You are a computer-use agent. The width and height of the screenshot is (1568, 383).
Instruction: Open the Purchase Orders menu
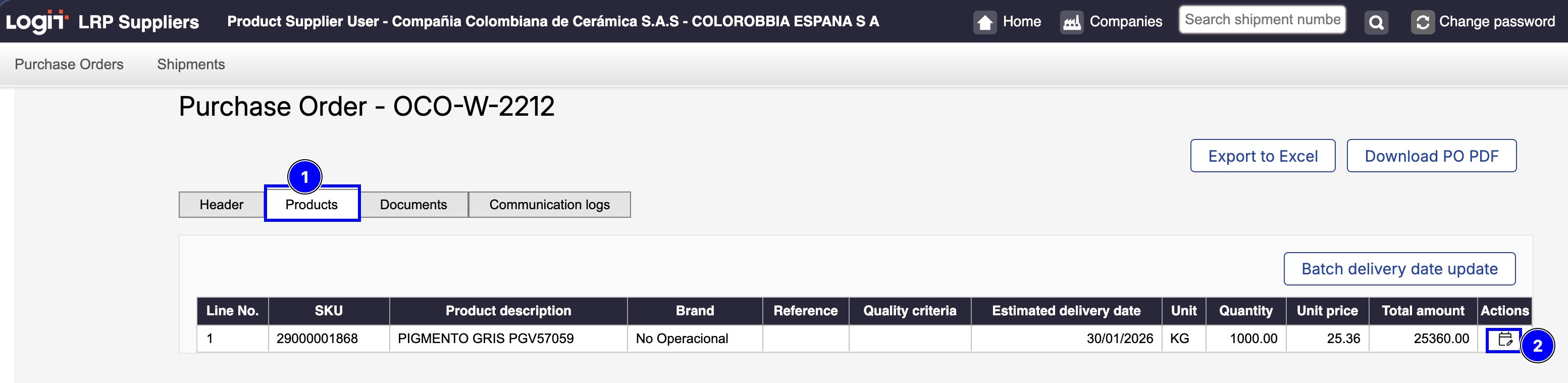[x=69, y=65]
